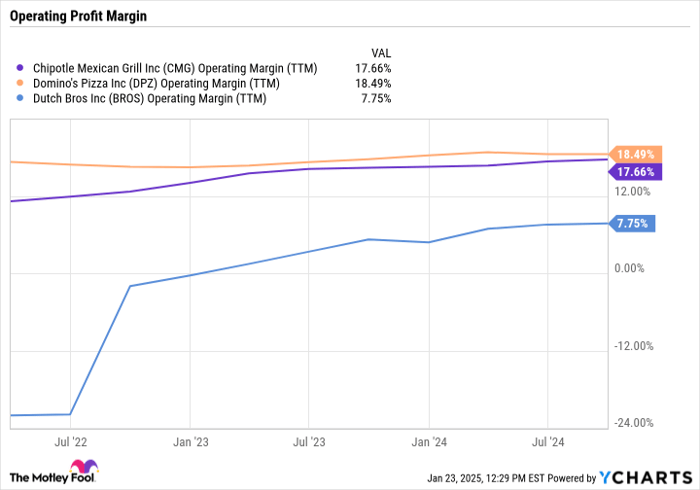Screen dimensions: 700x490
Task: Click the purple 17.66% end-of-line tag
Action: (x=635, y=172)
